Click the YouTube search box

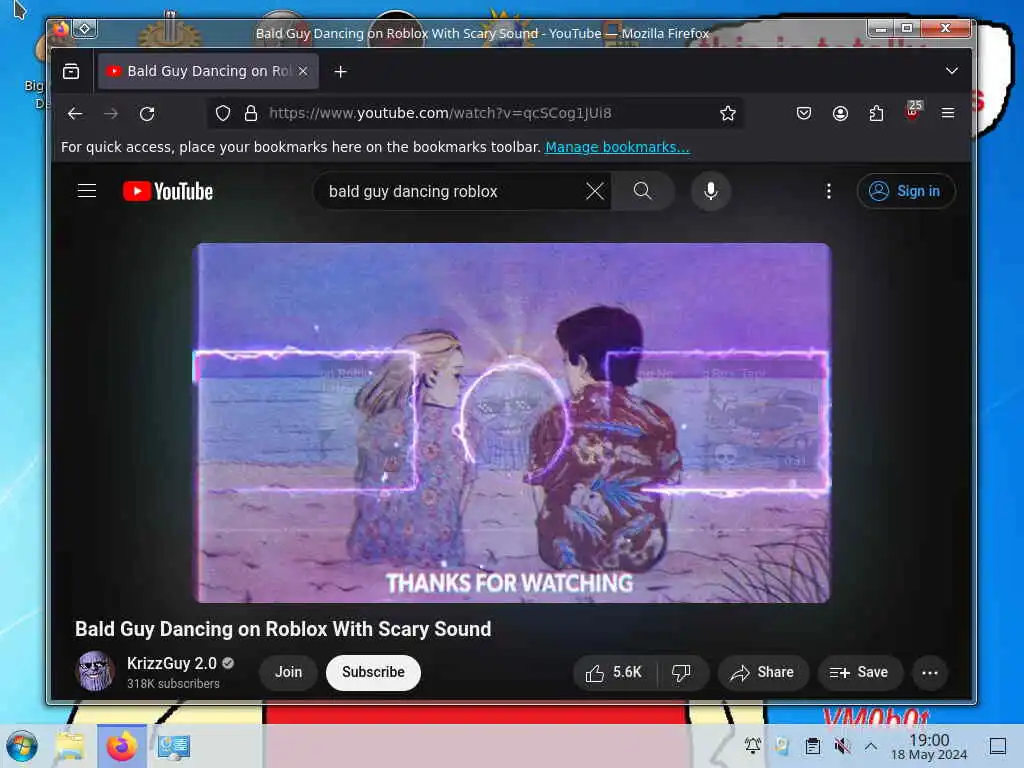[451, 191]
